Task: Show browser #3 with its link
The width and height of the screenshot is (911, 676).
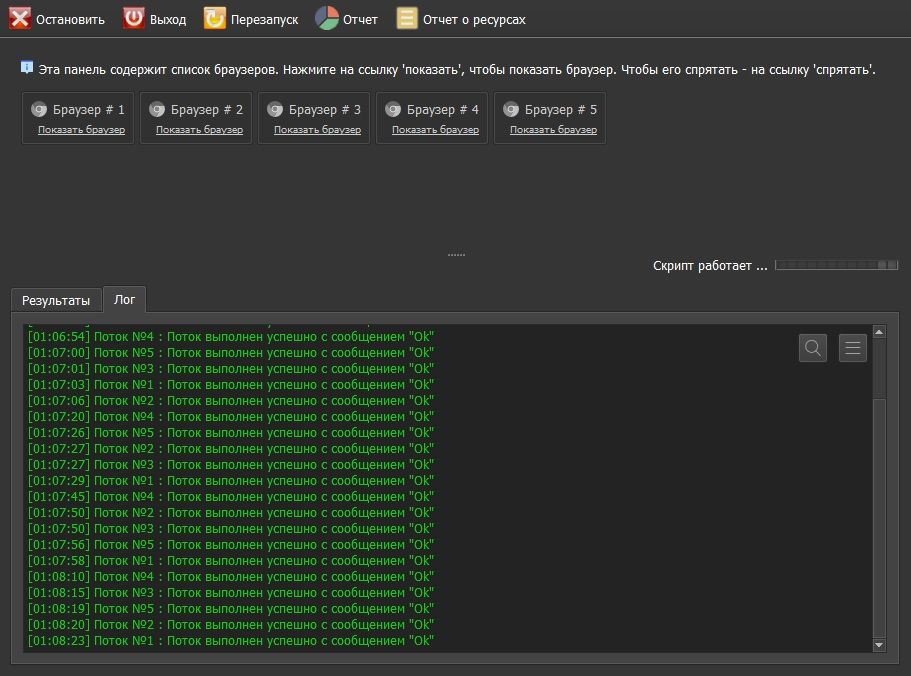Action: pos(317,130)
